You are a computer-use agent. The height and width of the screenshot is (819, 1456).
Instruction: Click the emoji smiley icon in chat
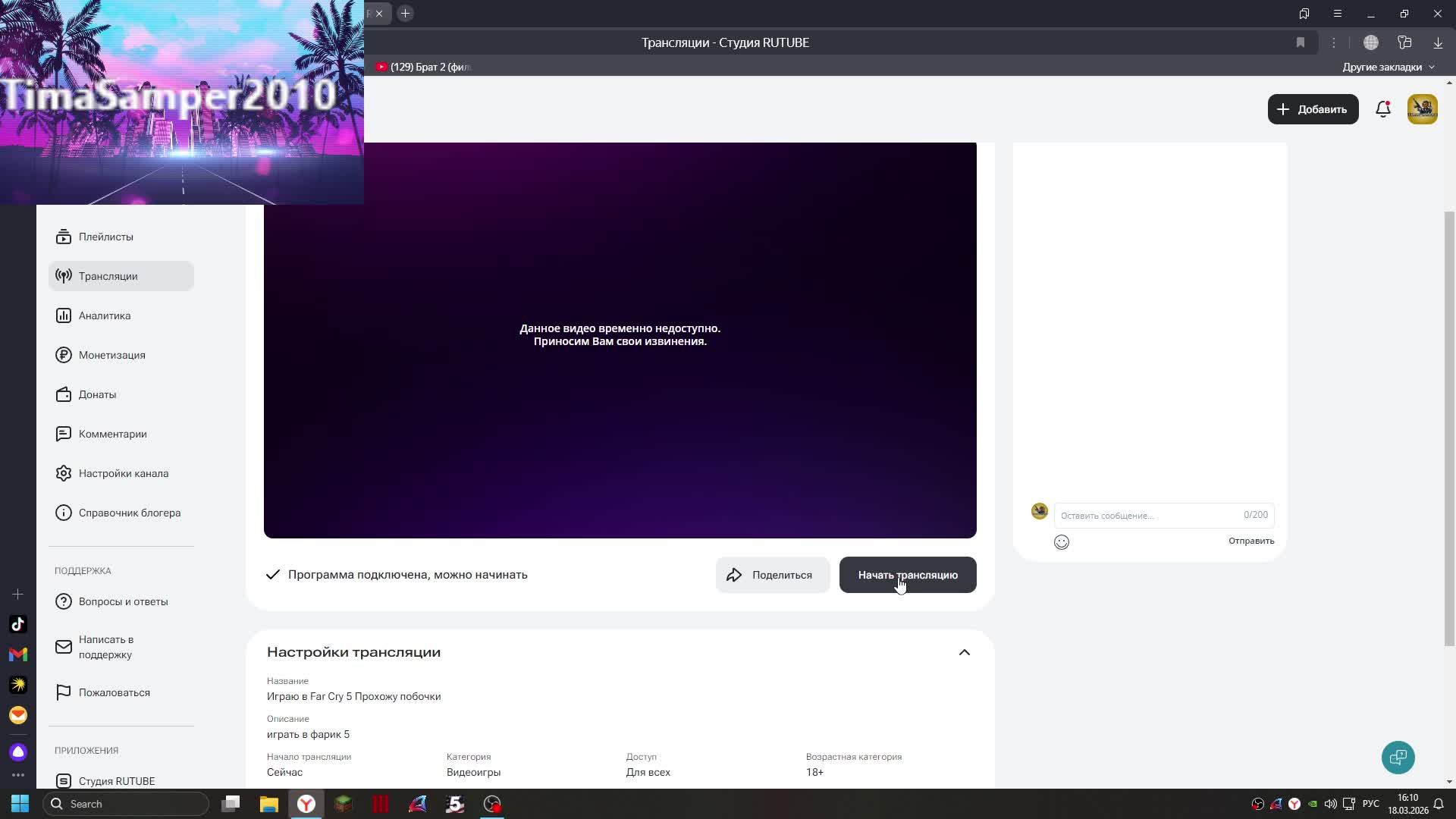(x=1061, y=542)
